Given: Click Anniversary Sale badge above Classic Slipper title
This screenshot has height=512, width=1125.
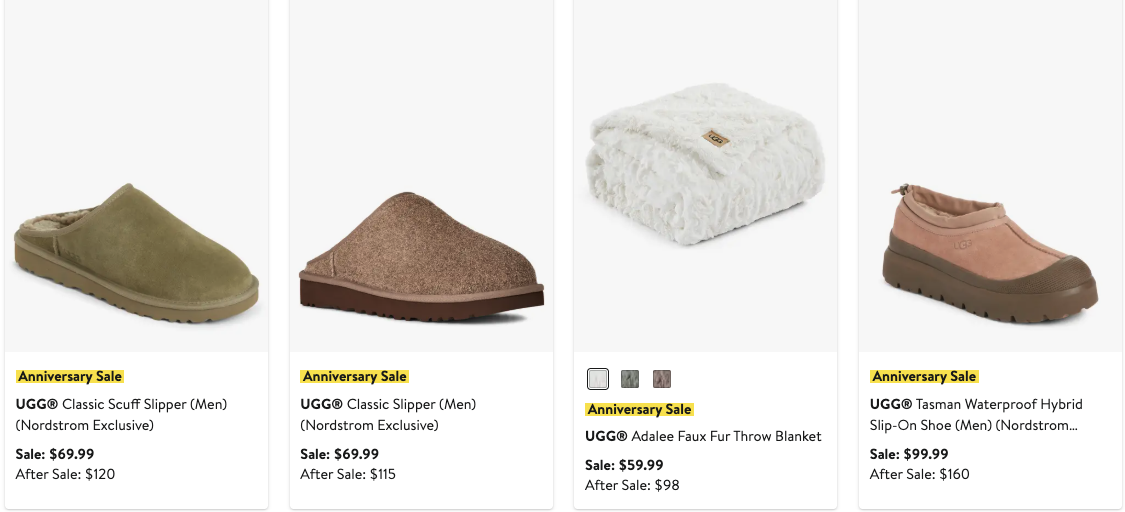Looking at the screenshot, I should pos(355,377).
